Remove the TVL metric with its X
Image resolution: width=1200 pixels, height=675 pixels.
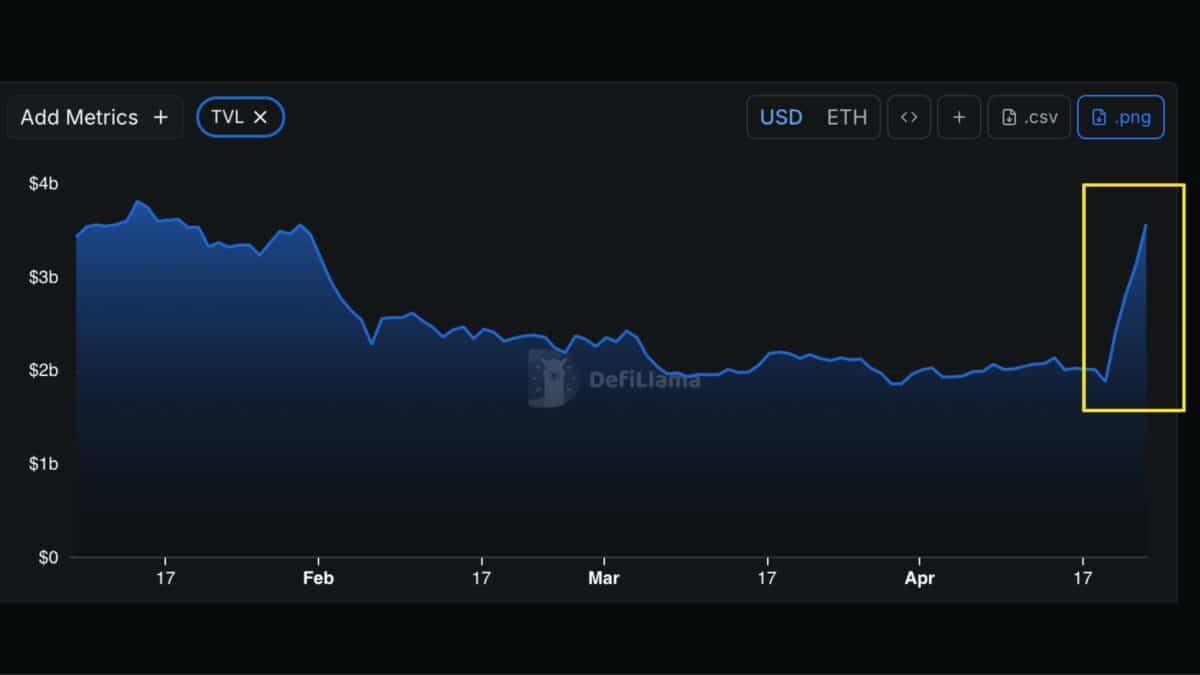click(x=259, y=117)
